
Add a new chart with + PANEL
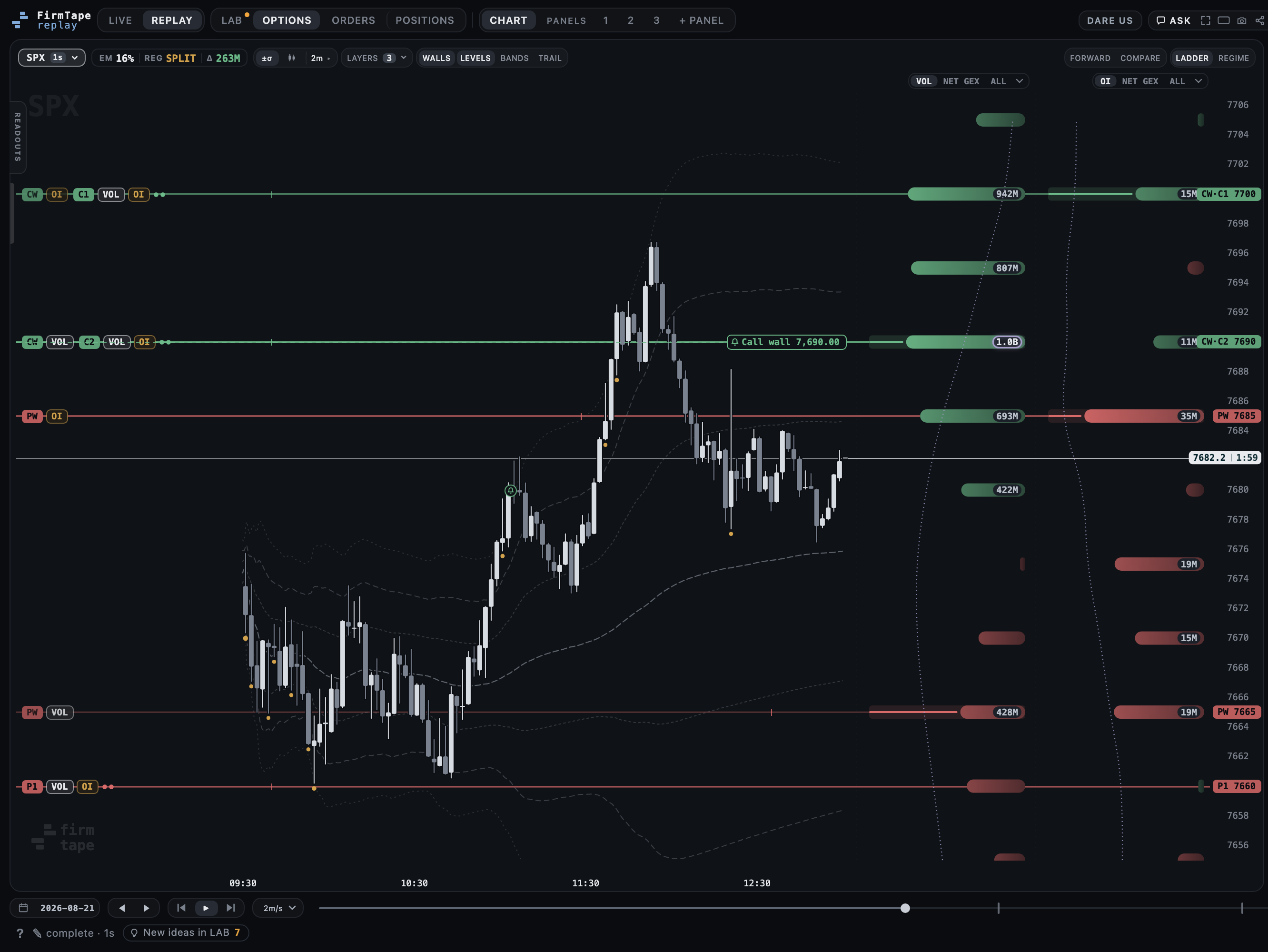(x=701, y=20)
